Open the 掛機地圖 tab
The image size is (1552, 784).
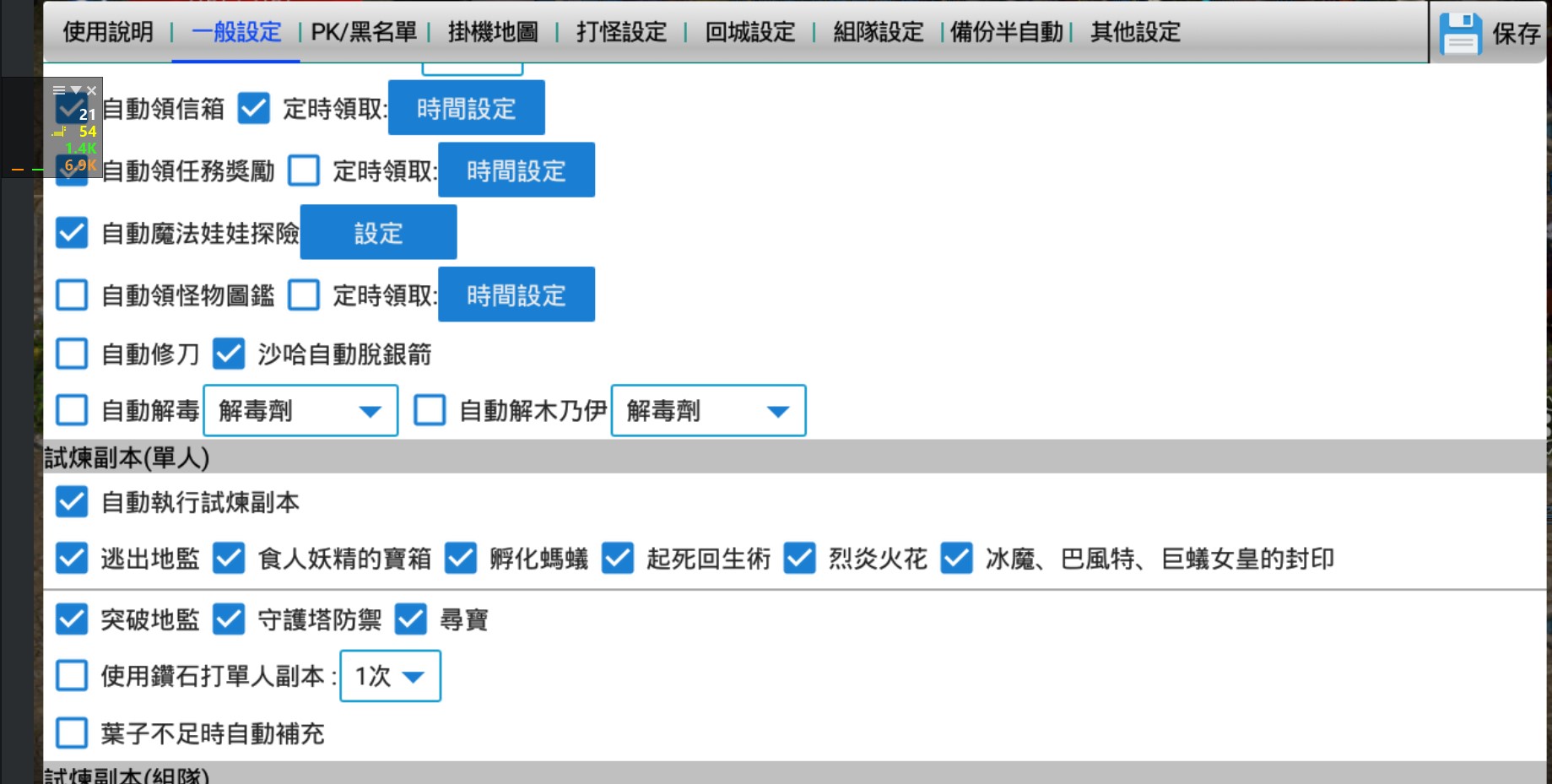493,32
